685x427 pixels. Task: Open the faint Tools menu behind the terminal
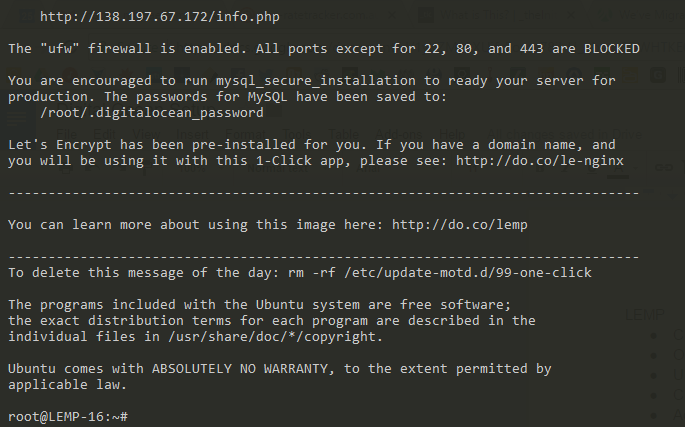point(297,134)
